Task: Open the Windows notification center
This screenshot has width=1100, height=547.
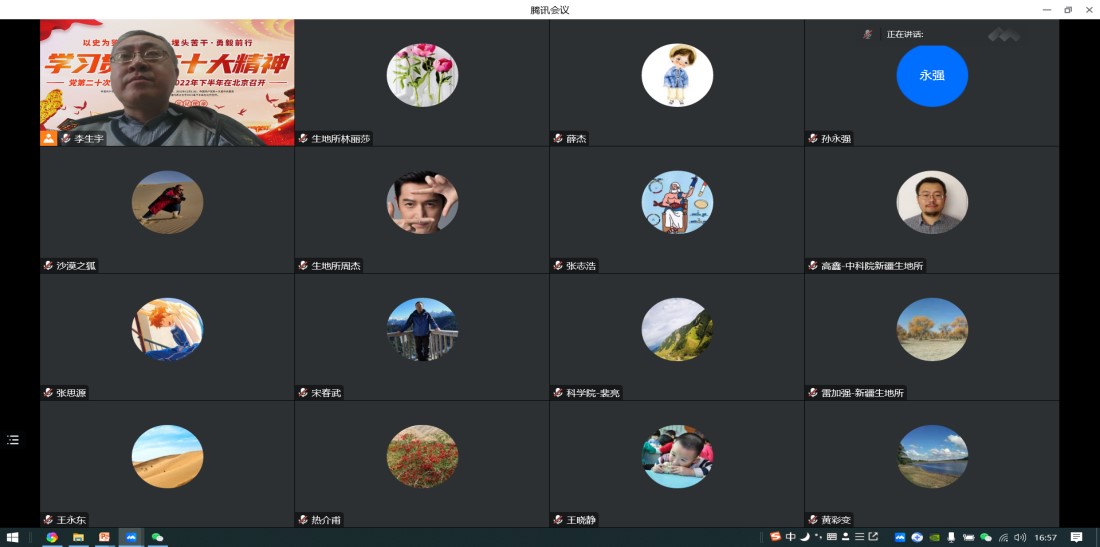Action: click(1076, 537)
